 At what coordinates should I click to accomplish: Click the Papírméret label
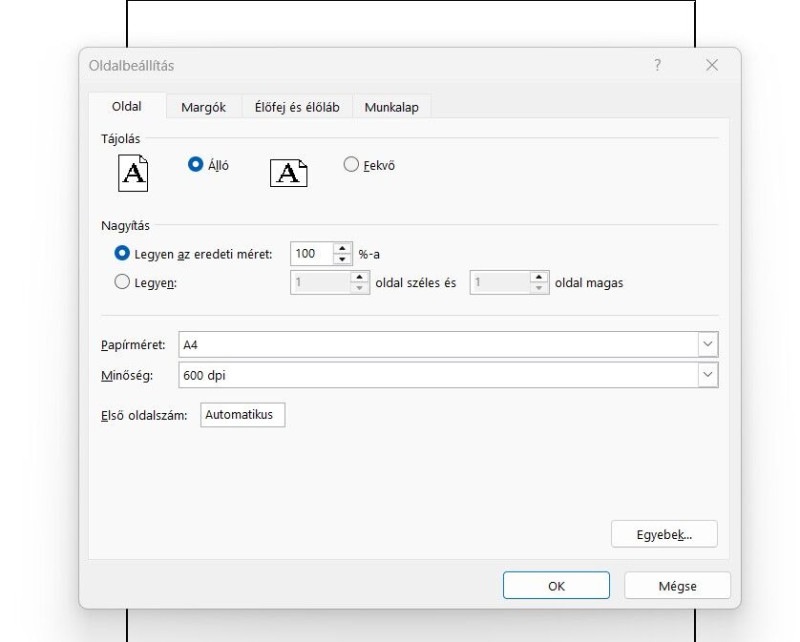(133, 345)
